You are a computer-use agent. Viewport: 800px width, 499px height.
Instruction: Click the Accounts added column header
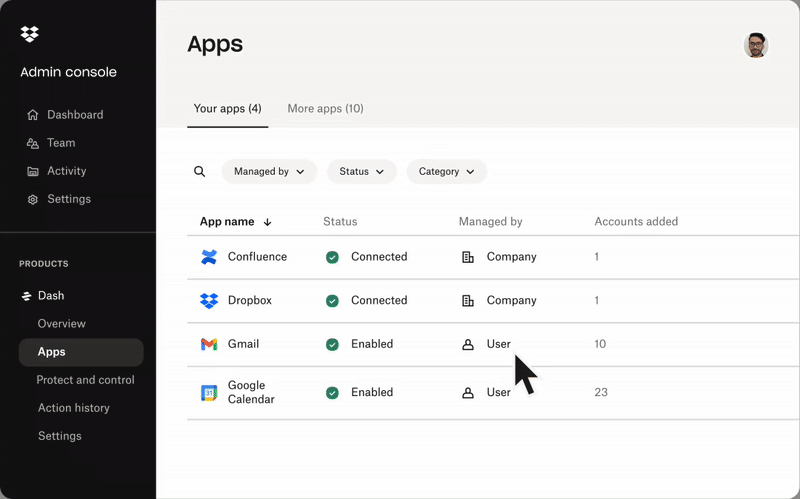point(636,221)
